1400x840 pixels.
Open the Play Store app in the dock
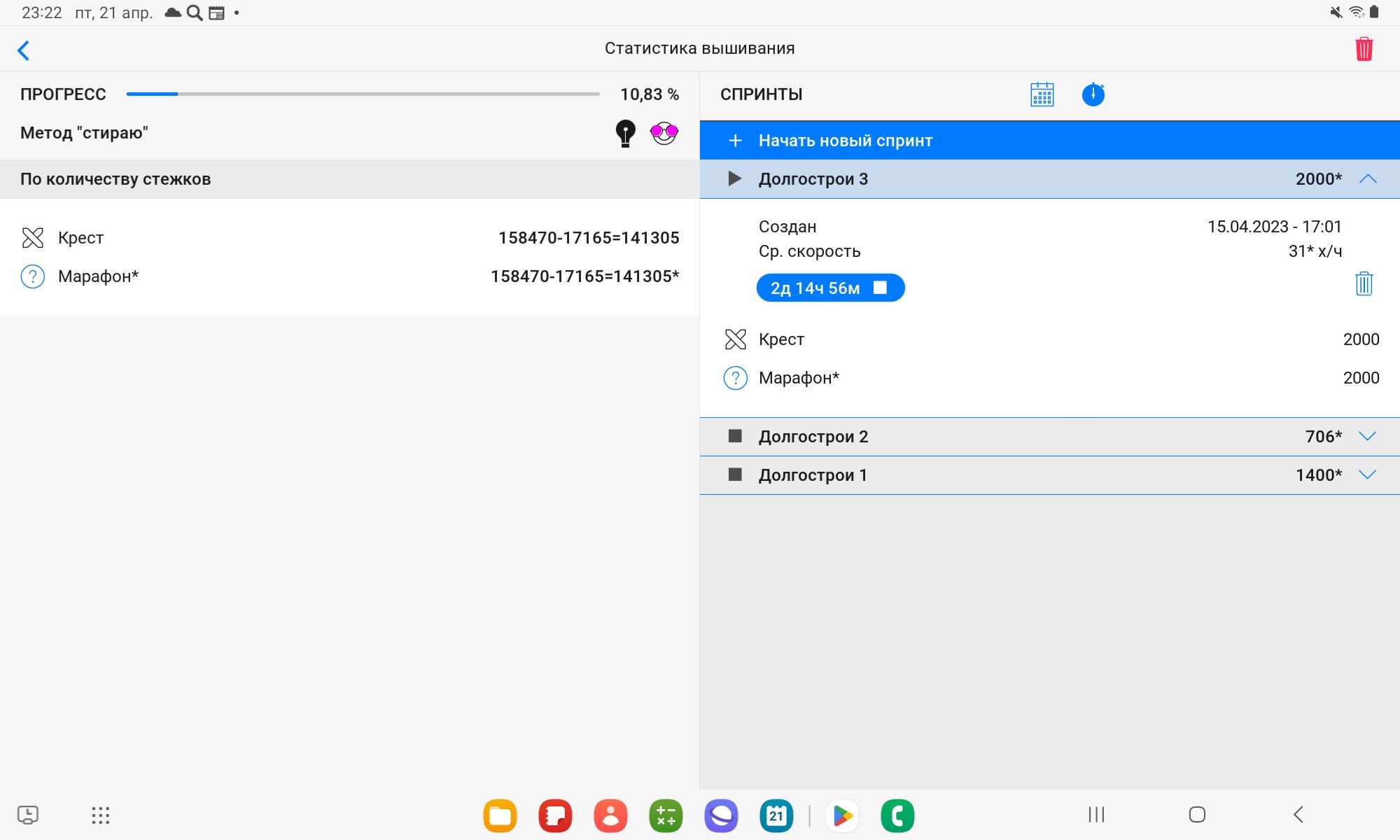point(842,815)
